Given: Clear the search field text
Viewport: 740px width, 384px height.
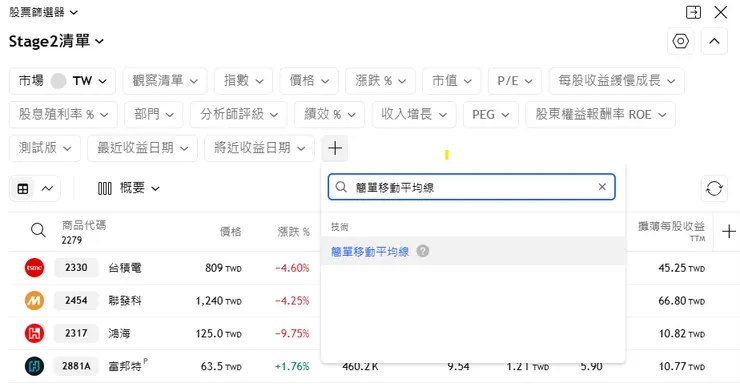Looking at the screenshot, I should pos(602,187).
